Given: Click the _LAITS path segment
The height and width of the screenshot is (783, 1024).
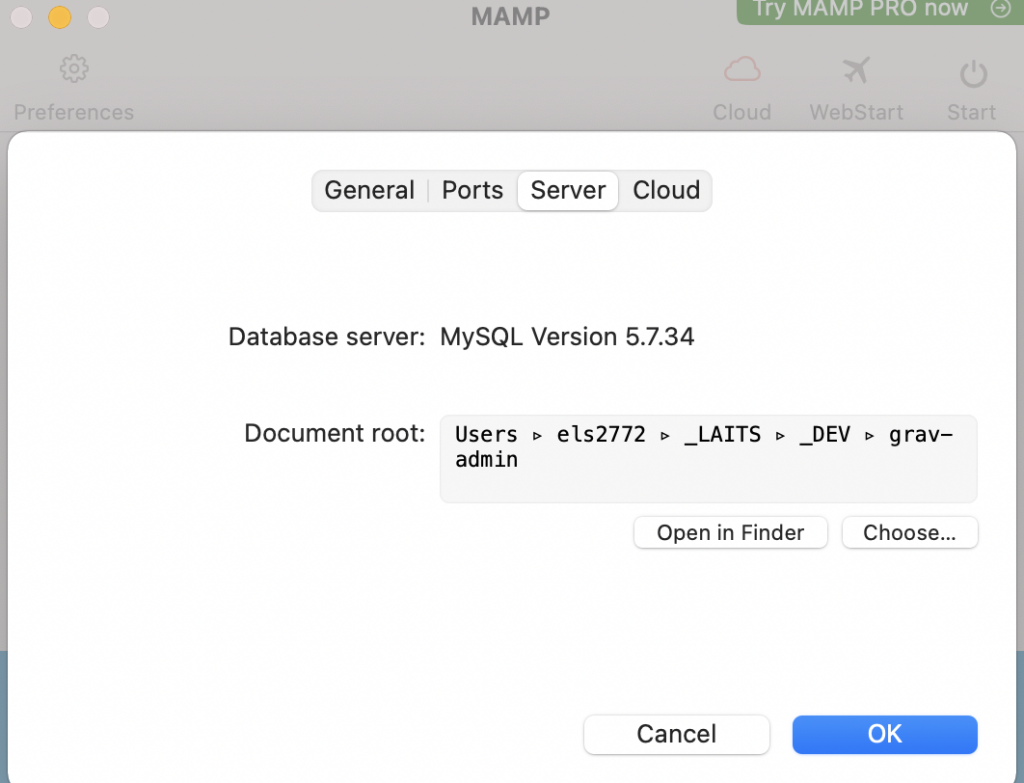Looking at the screenshot, I should [722, 434].
